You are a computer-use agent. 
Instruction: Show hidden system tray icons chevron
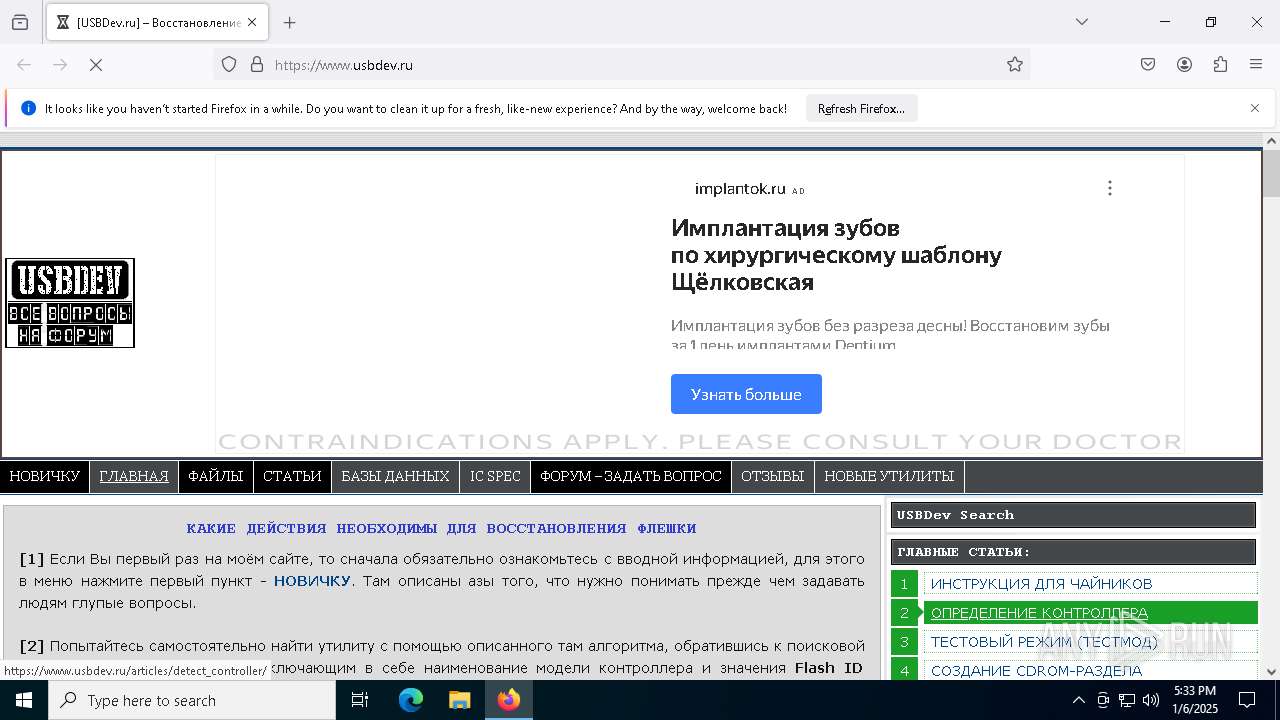point(1078,700)
